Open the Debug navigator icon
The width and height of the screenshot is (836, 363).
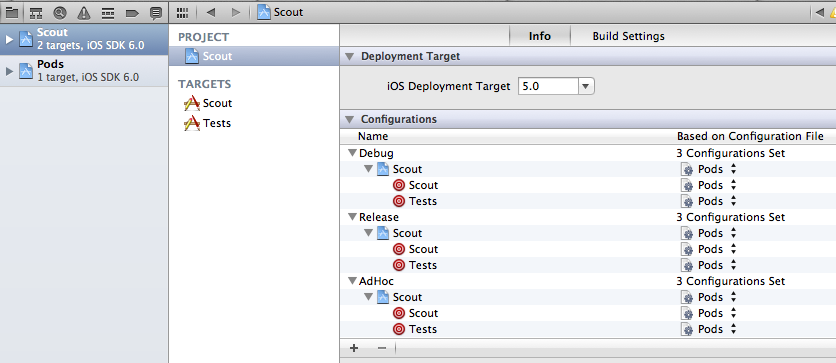click(x=108, y=12)
